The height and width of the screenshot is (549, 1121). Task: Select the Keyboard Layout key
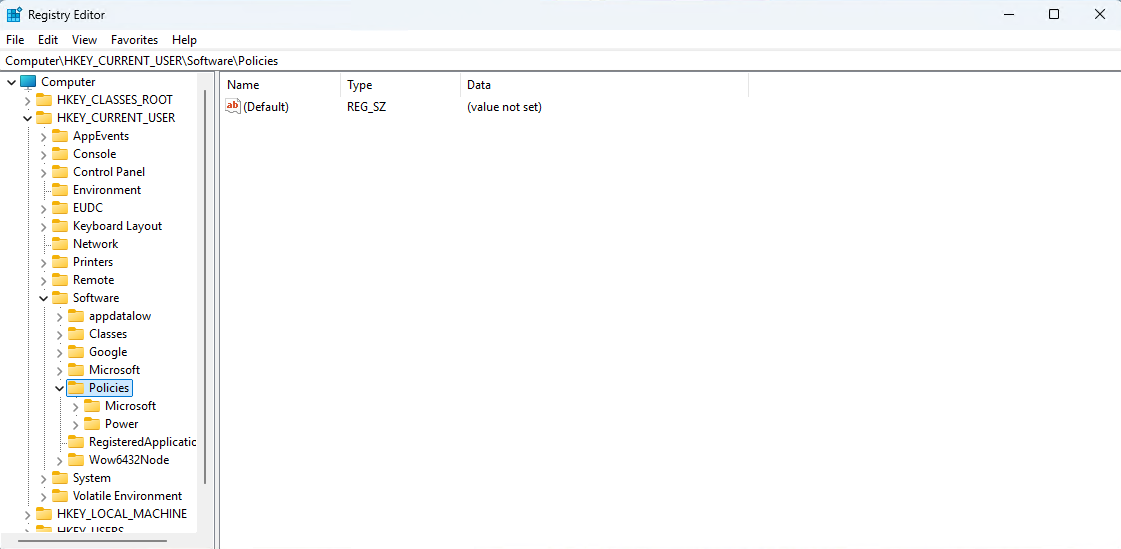(x=117, y=226)
